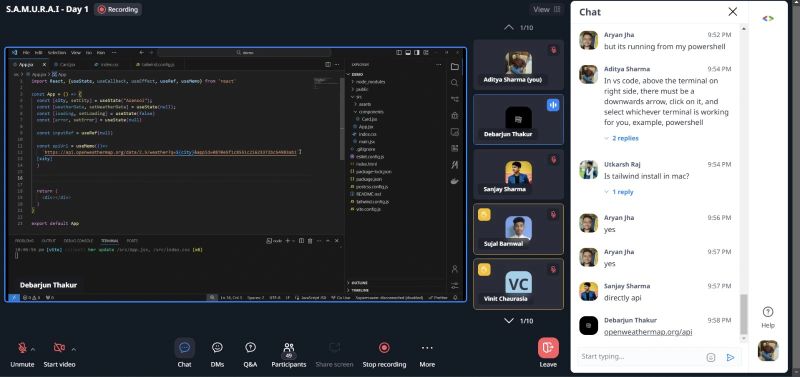The image size is (800, 377).
Task: Click raised hand badge on Vinit Chaurasia tile
Action: 484,269
